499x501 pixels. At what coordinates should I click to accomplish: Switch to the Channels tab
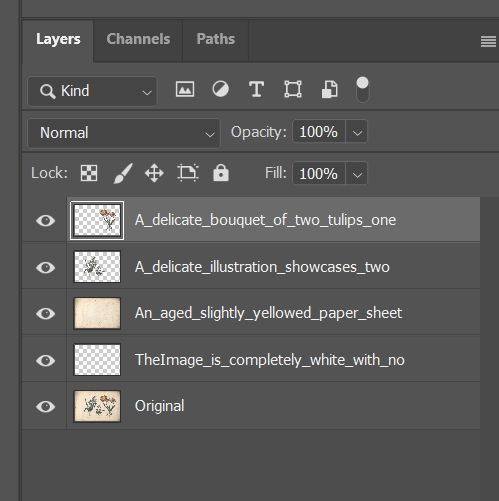pyautogui.click(x=138, y=39)
